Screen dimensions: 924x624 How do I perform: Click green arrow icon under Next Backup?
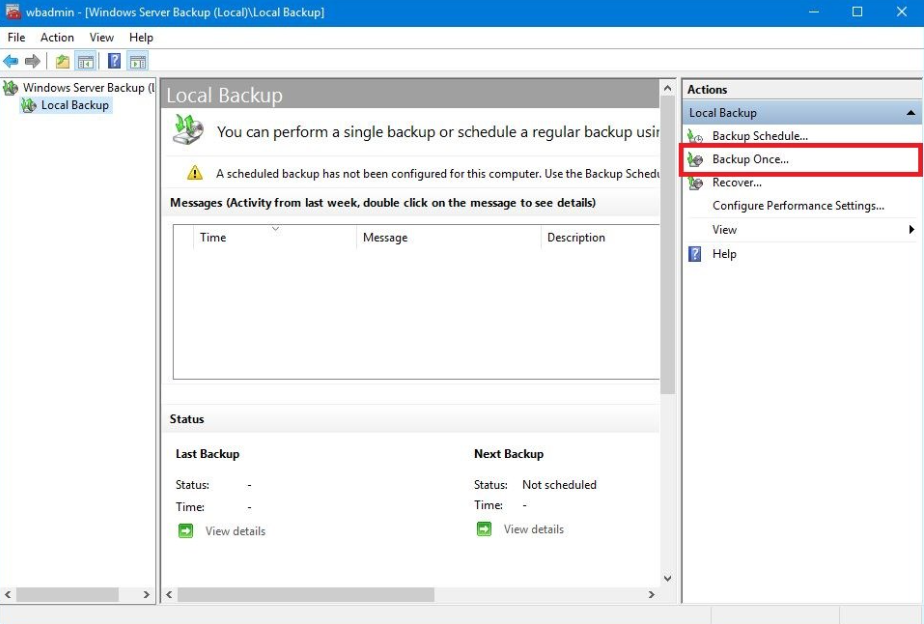click(484, 529)
